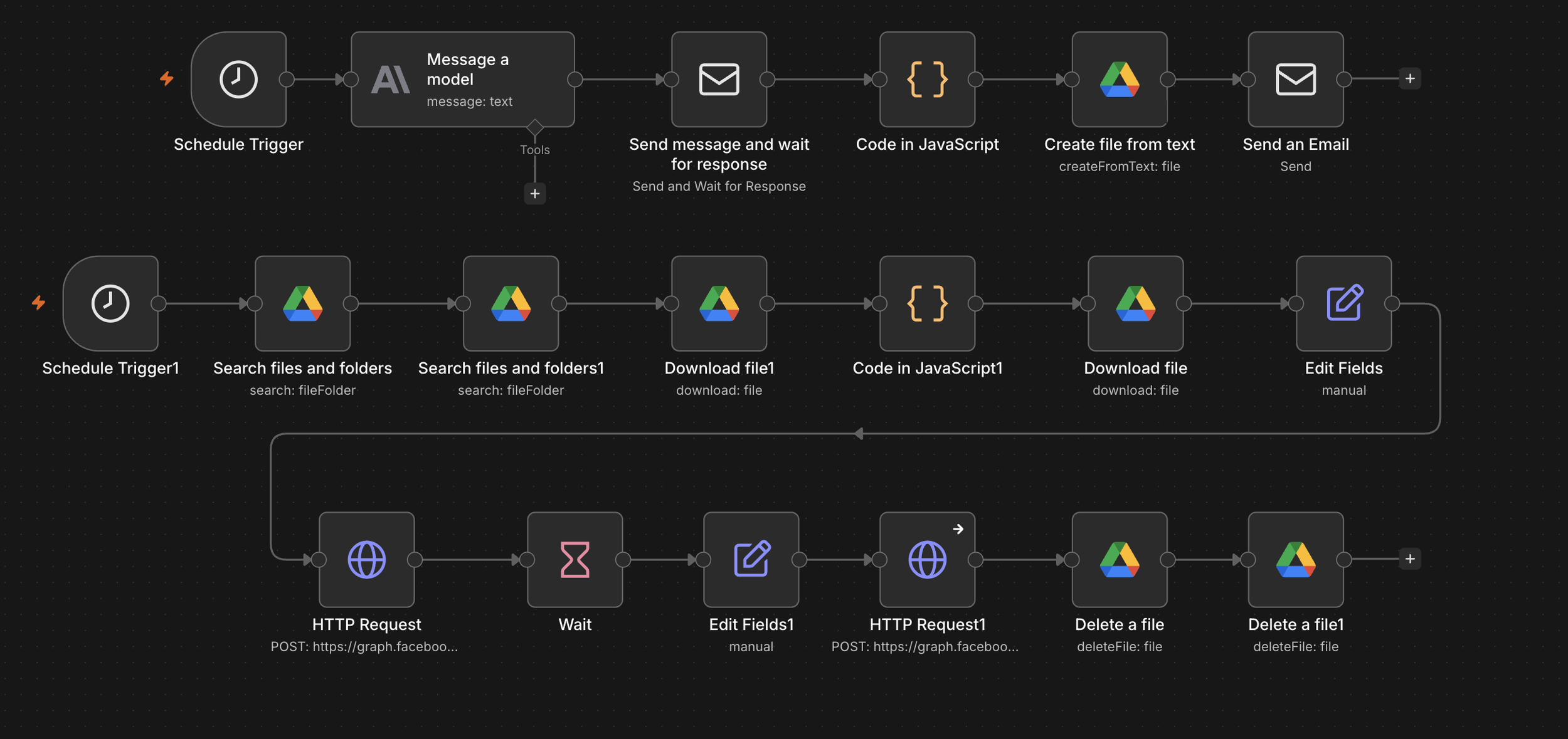Click the 'Tools' connector label
This screenshot has width=1568, height=739.
(534, 150)
